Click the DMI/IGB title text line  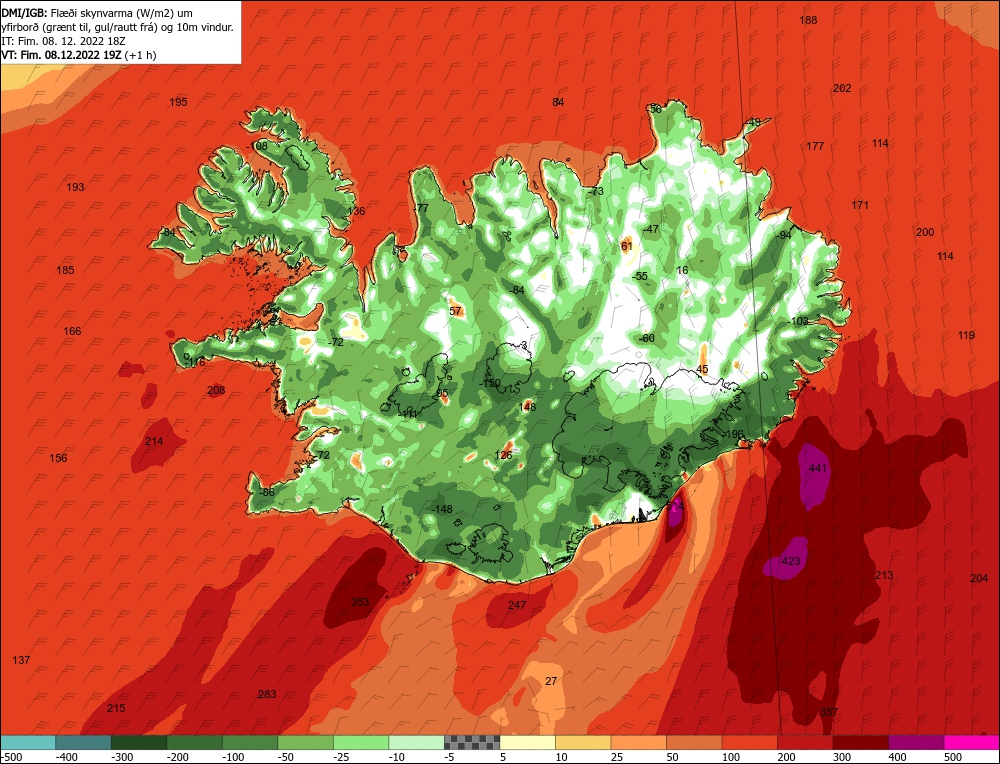(97, 13)
